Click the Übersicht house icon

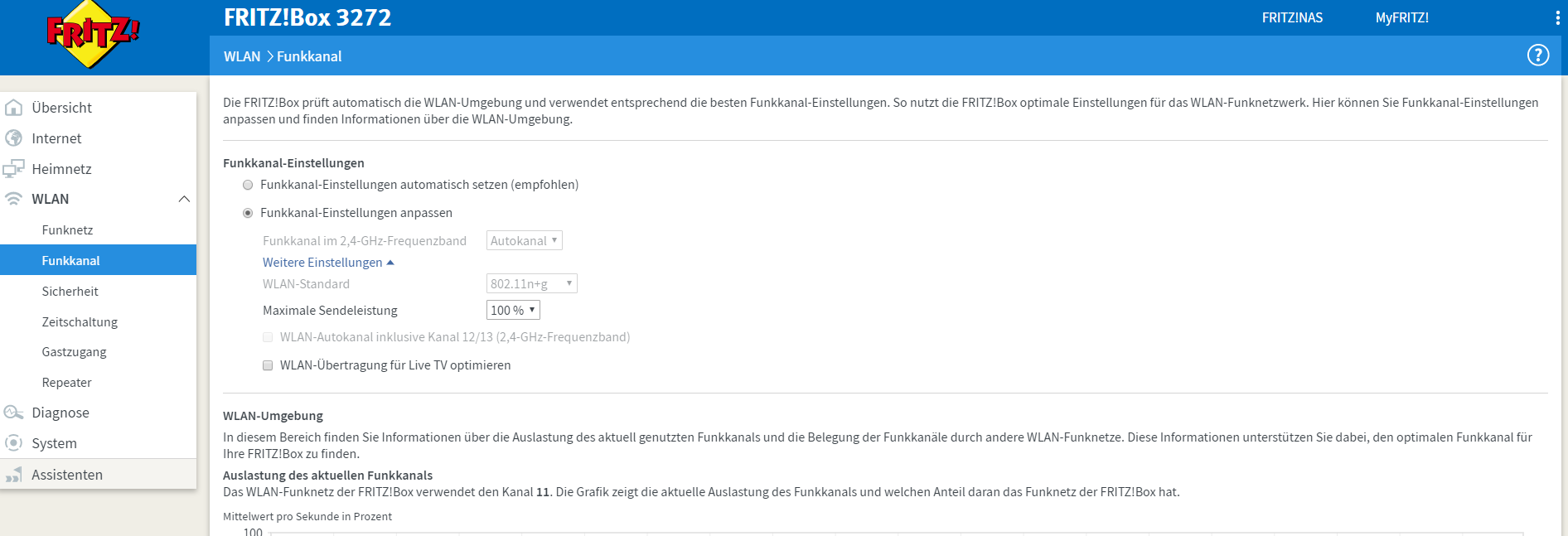click(x=13, y=108)
